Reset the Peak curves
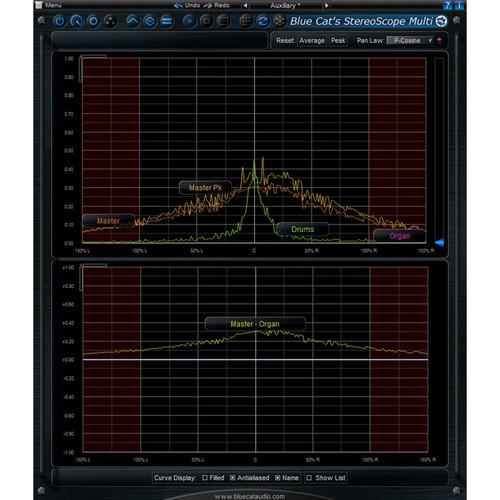The image size is (500, 500). (338, 41)
